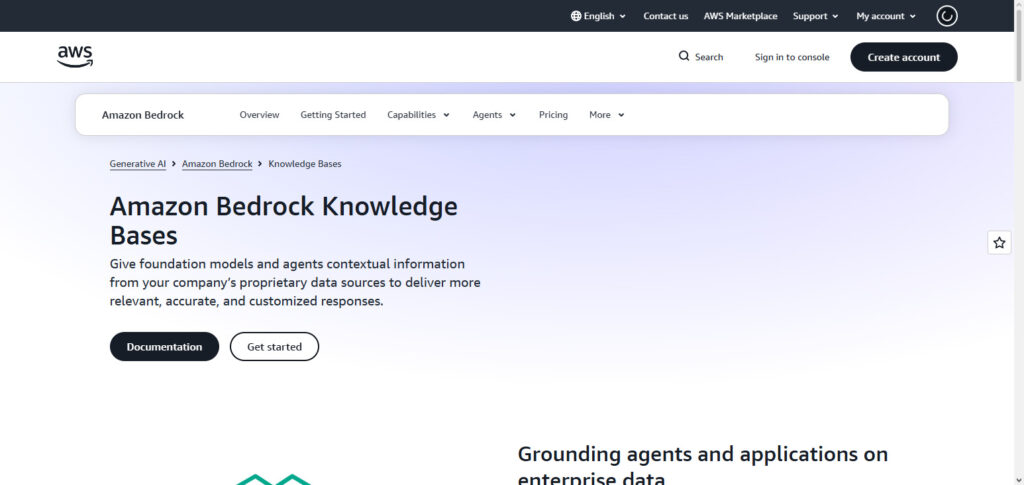This screenshot has width=1024, height=485.
Task: Open the Getting Started tab
Action: pyautogui.click(x=333, y=115)
